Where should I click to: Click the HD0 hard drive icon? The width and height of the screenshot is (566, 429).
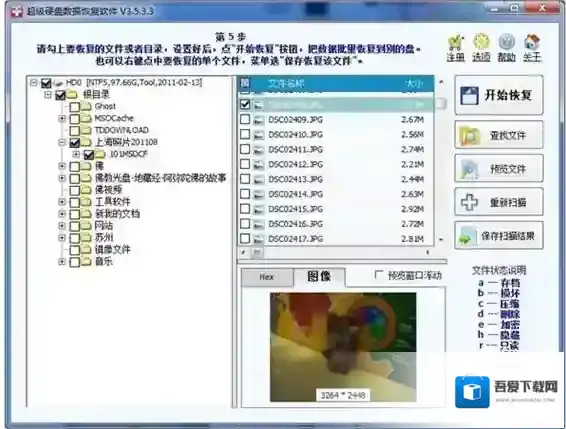(x=58, y=83)
